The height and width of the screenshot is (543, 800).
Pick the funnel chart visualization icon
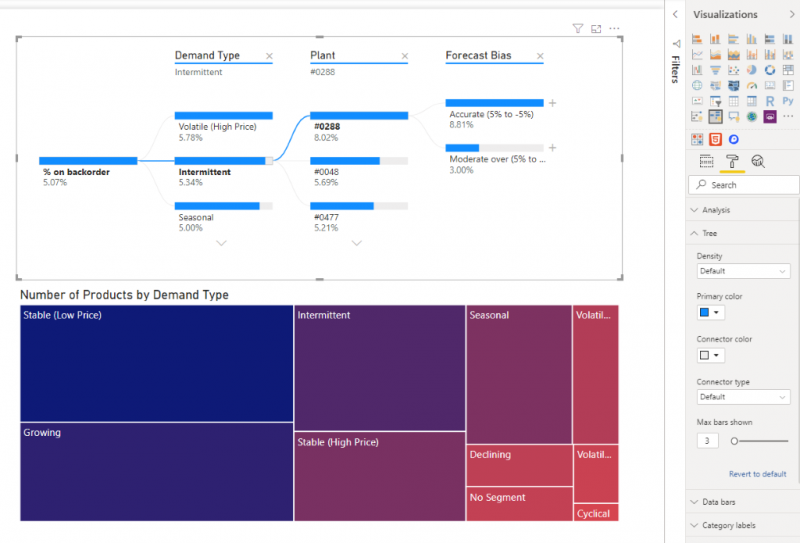pos(715,70)
